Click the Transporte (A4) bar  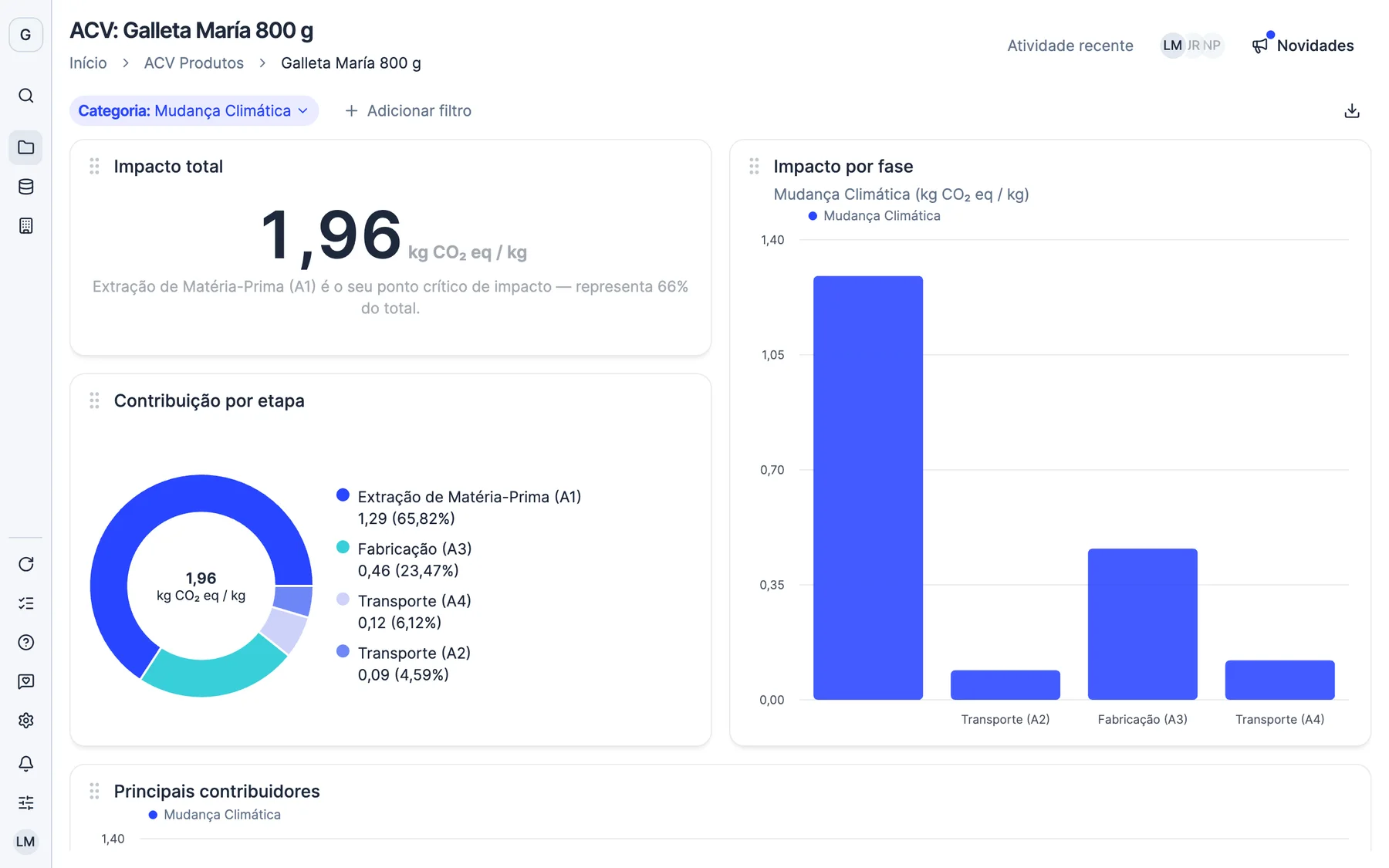(1280, 680)
